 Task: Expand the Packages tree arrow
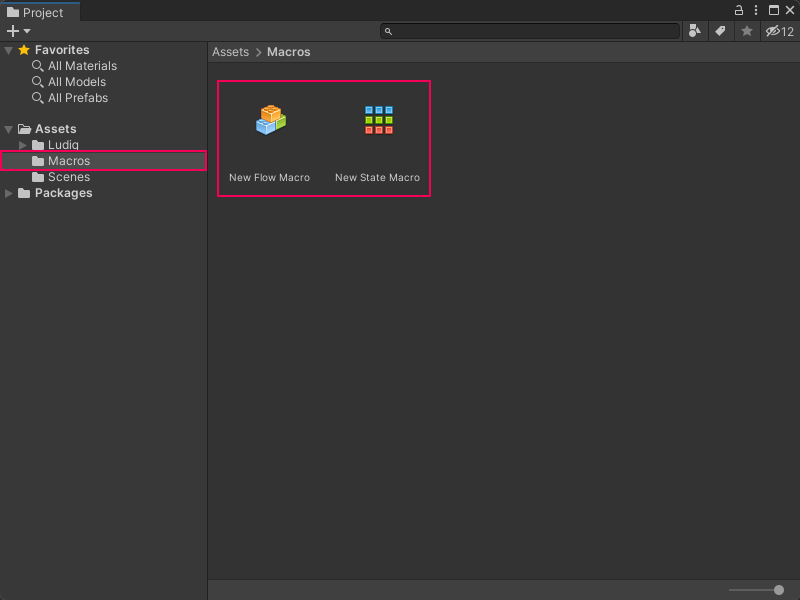(x=9, y=193)
